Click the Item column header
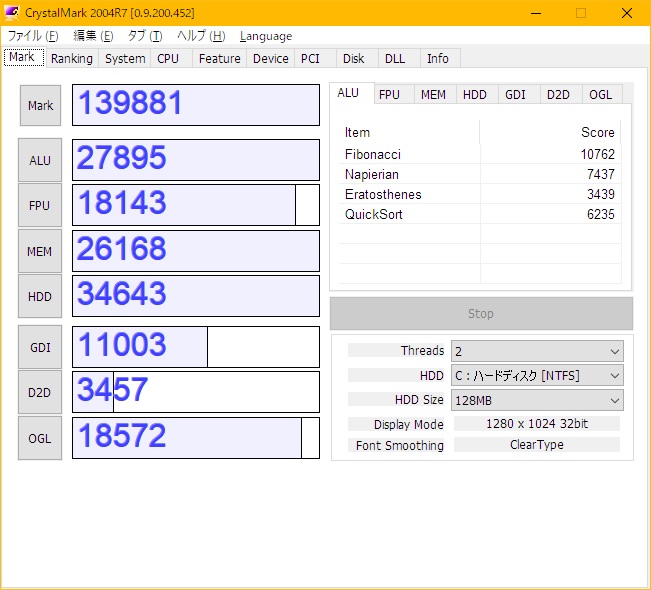This screenshot has height=590, width=651. (409, 132)
